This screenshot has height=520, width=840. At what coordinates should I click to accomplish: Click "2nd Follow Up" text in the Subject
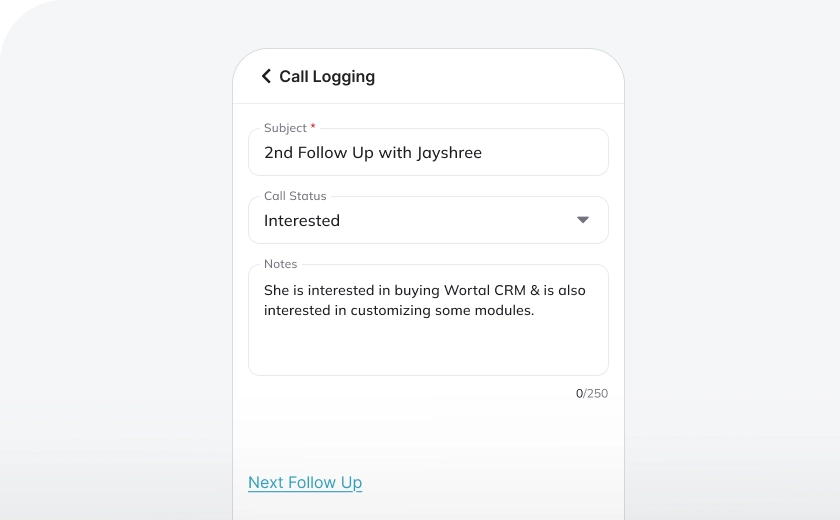point(317,153)
